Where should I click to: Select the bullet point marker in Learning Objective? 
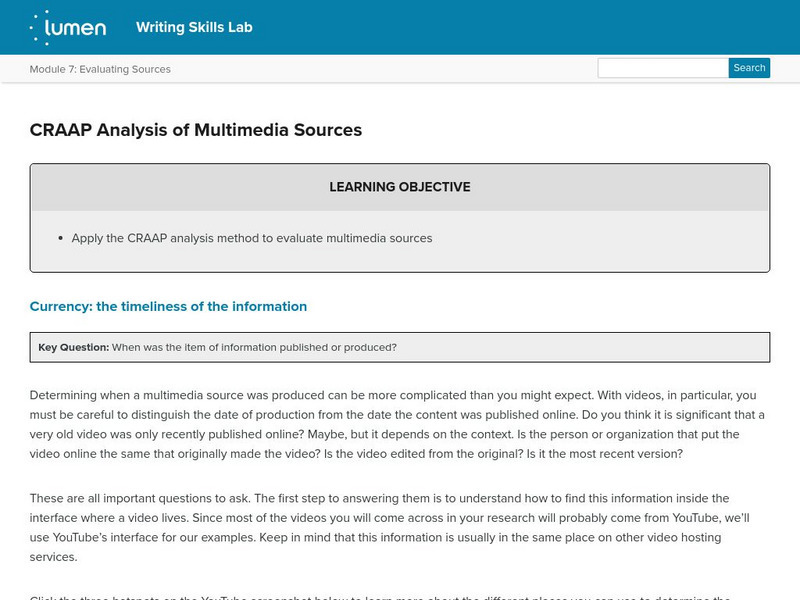pos(61,239)
